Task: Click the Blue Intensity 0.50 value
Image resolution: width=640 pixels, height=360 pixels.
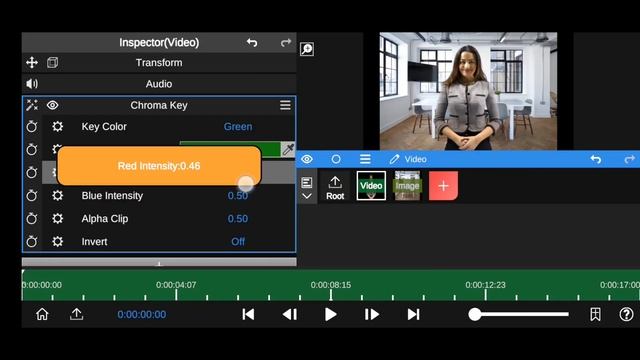Action: point(238,196)
